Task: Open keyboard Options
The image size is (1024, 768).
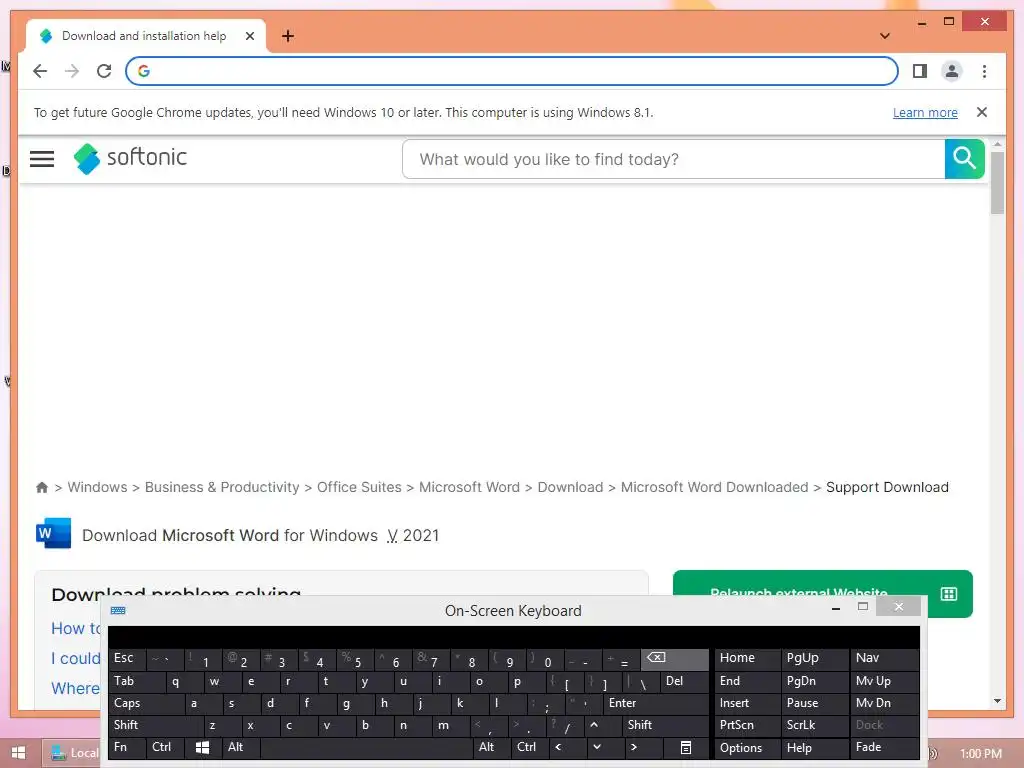Action: [746, 747]
